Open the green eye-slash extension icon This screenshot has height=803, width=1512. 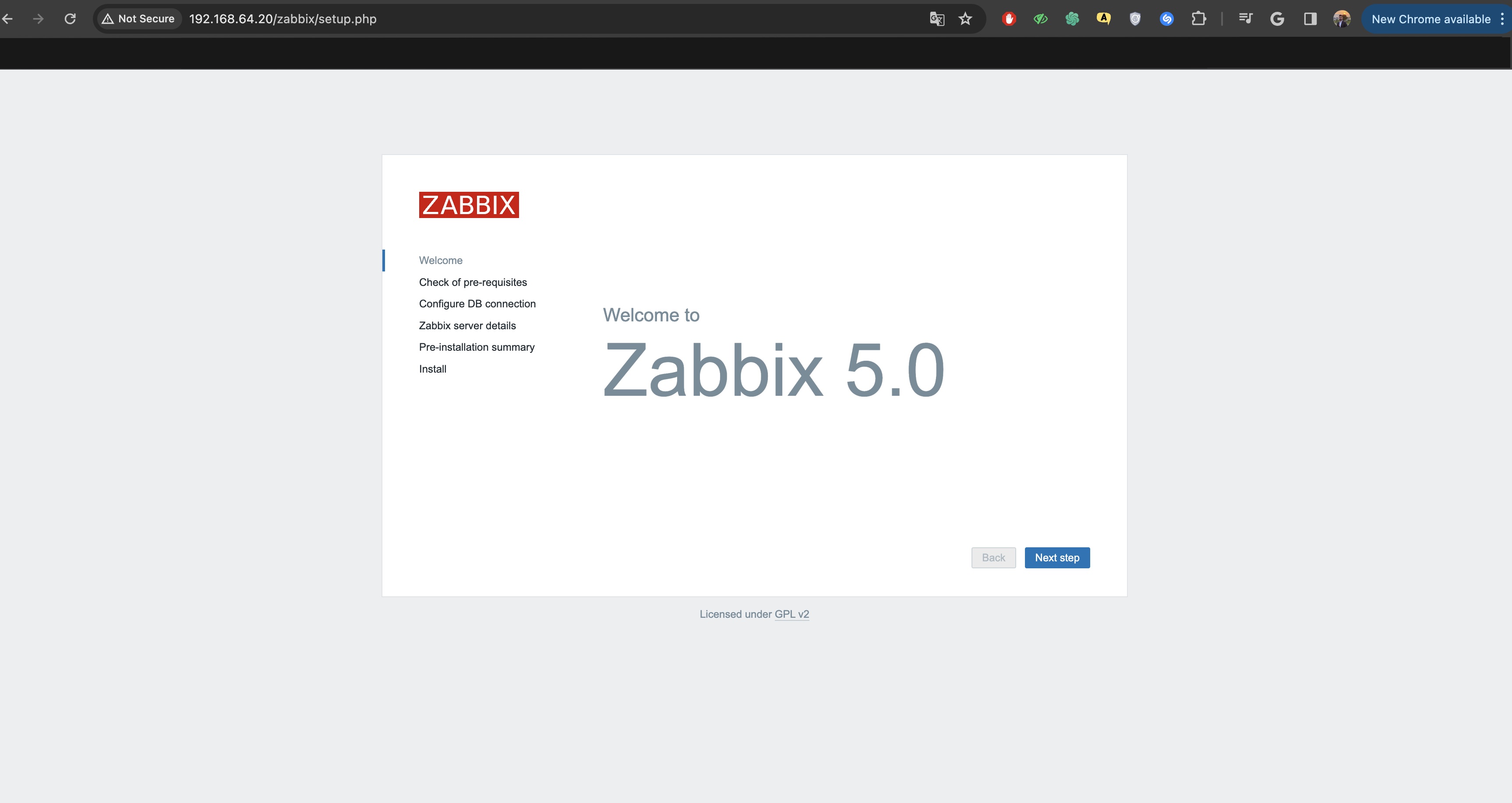coord(1041,19)
